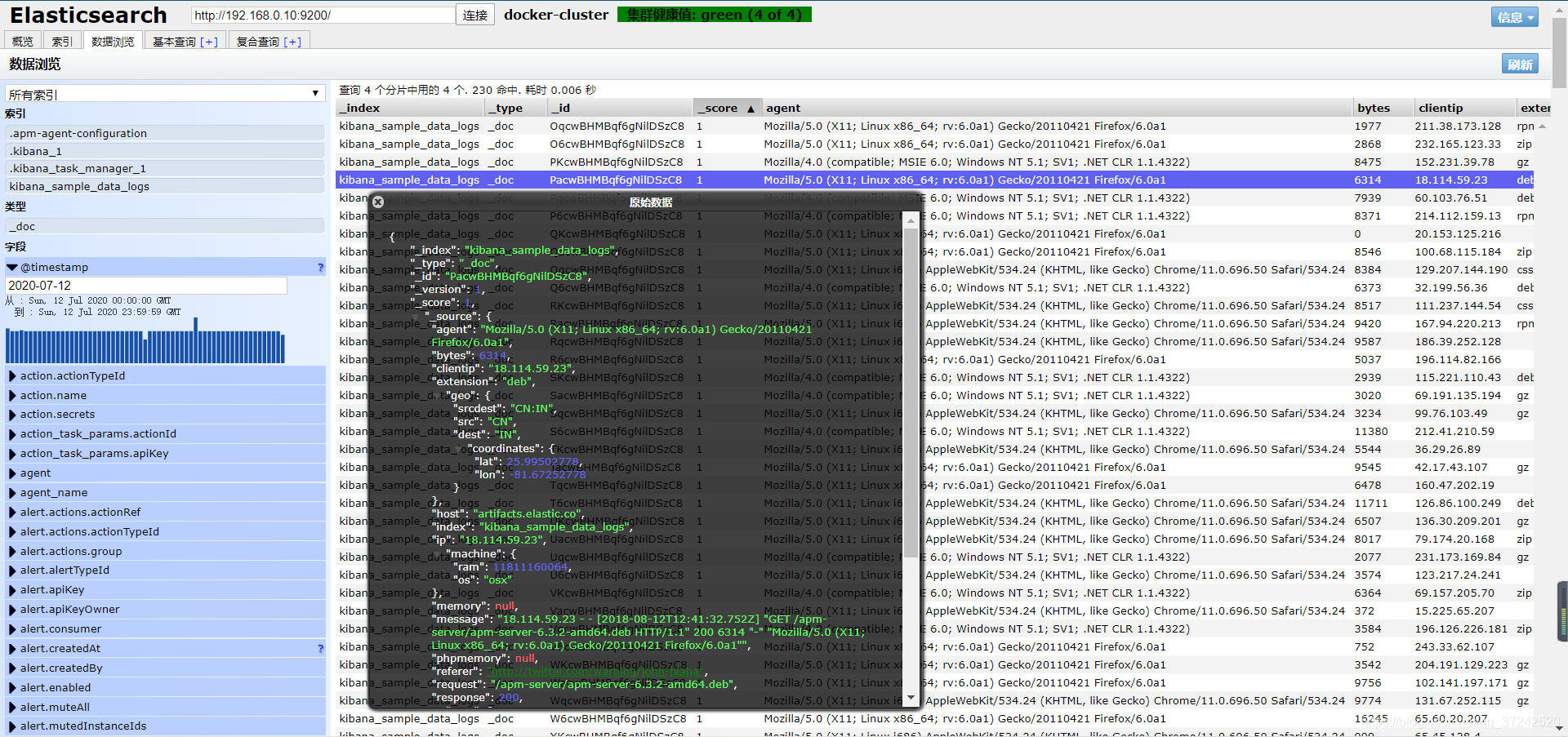Click the green cluster health indicator
Viewport: 1568px width, 737px height.
click(715, 15)
